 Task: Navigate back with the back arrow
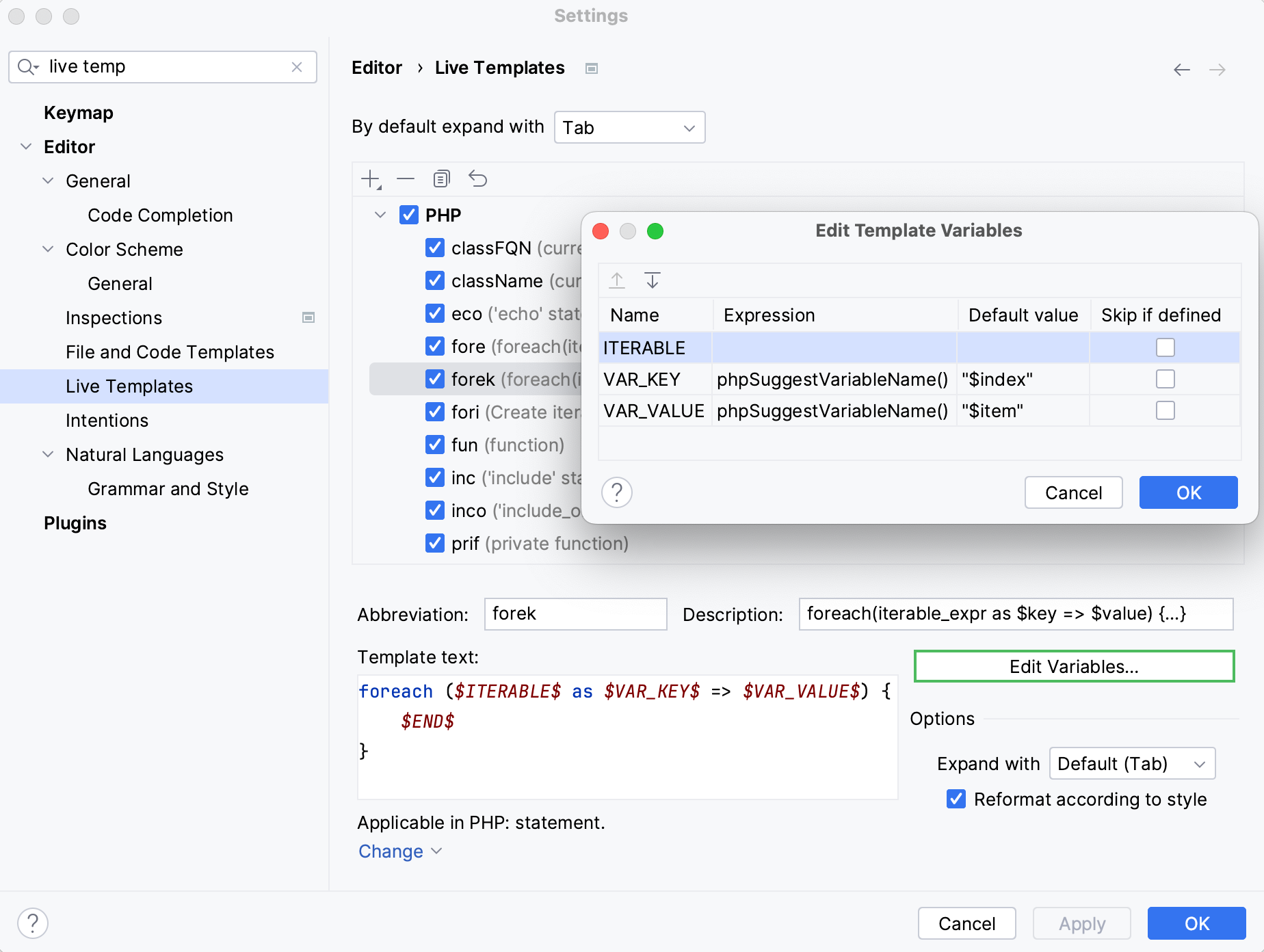click(x=1181, y=69)
